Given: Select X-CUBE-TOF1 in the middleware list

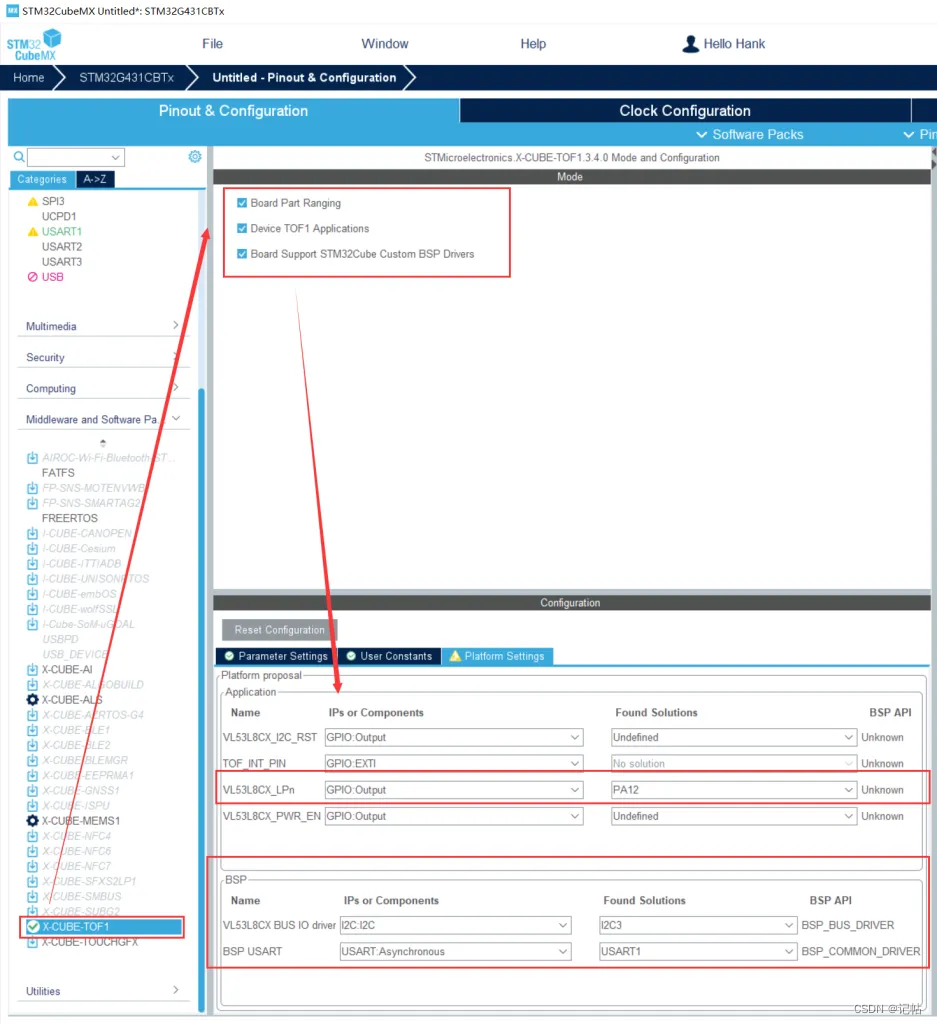Looking at the screenshot, I should coord(102,926).
